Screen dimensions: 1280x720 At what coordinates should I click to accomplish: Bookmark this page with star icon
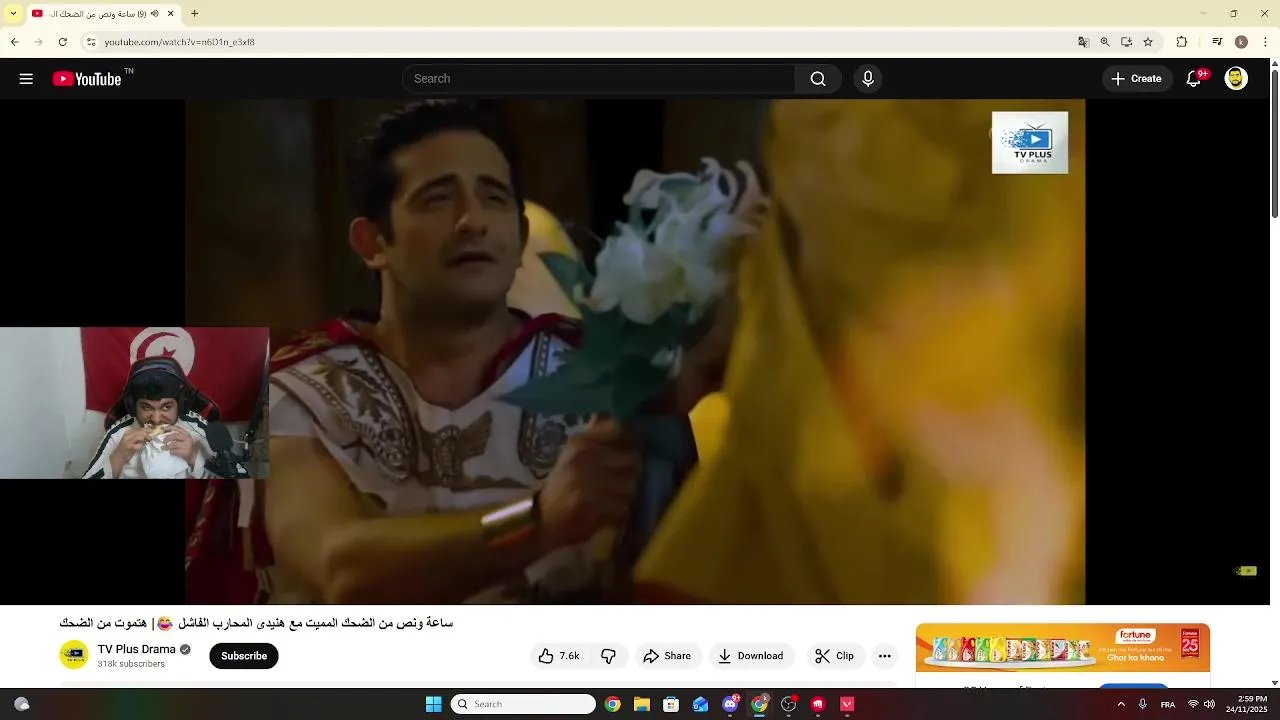(1148, 42)
